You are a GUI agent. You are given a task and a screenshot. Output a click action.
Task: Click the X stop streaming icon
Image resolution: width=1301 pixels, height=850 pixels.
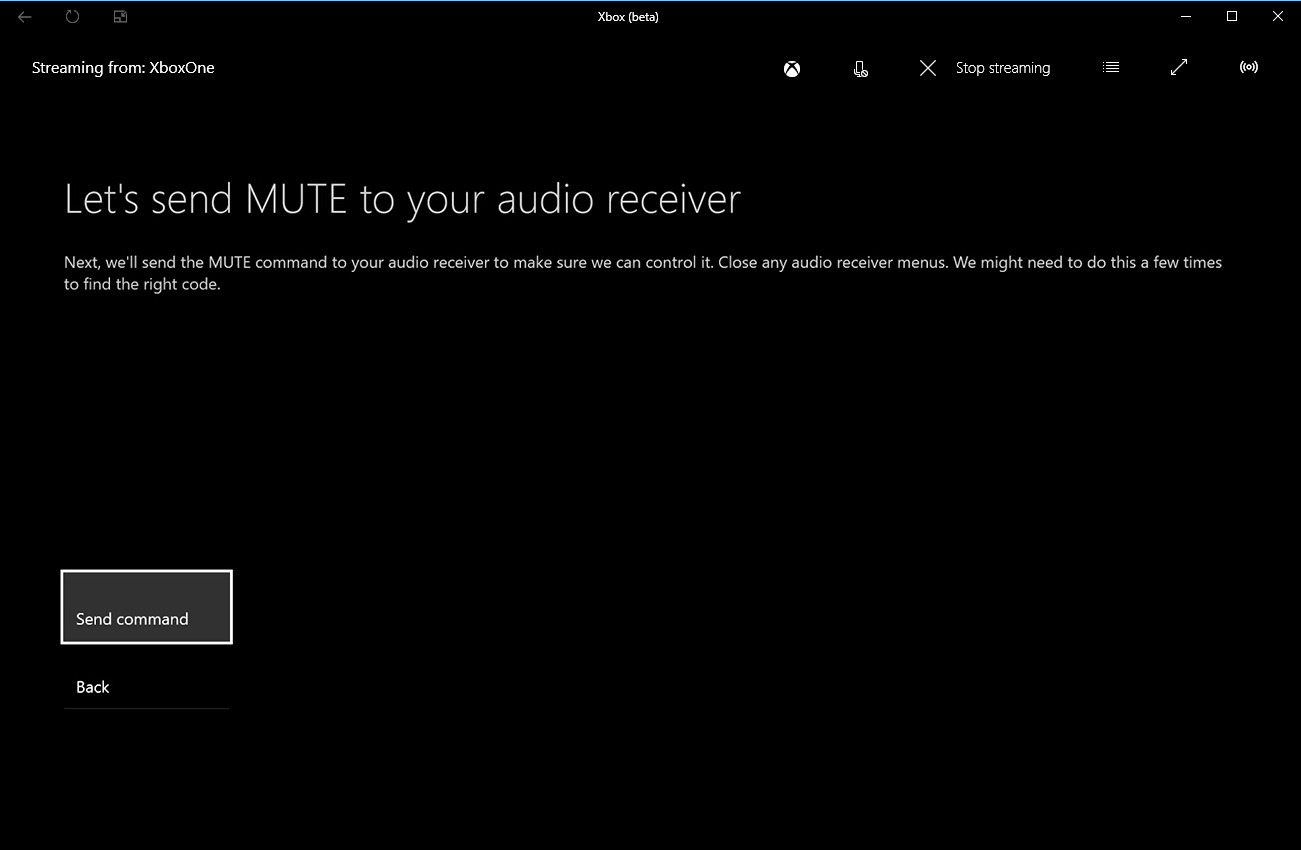pyautogui.click(x=927, y=68)
